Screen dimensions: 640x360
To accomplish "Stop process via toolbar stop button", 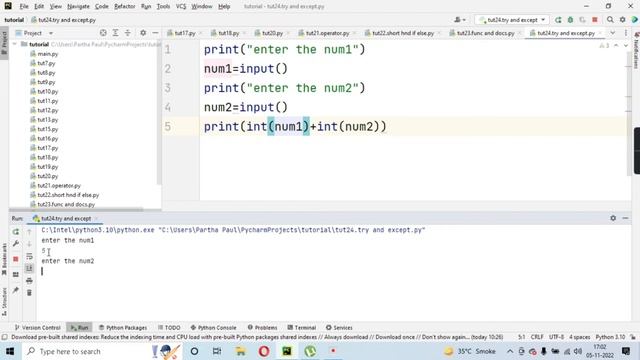I will (595, 20).
